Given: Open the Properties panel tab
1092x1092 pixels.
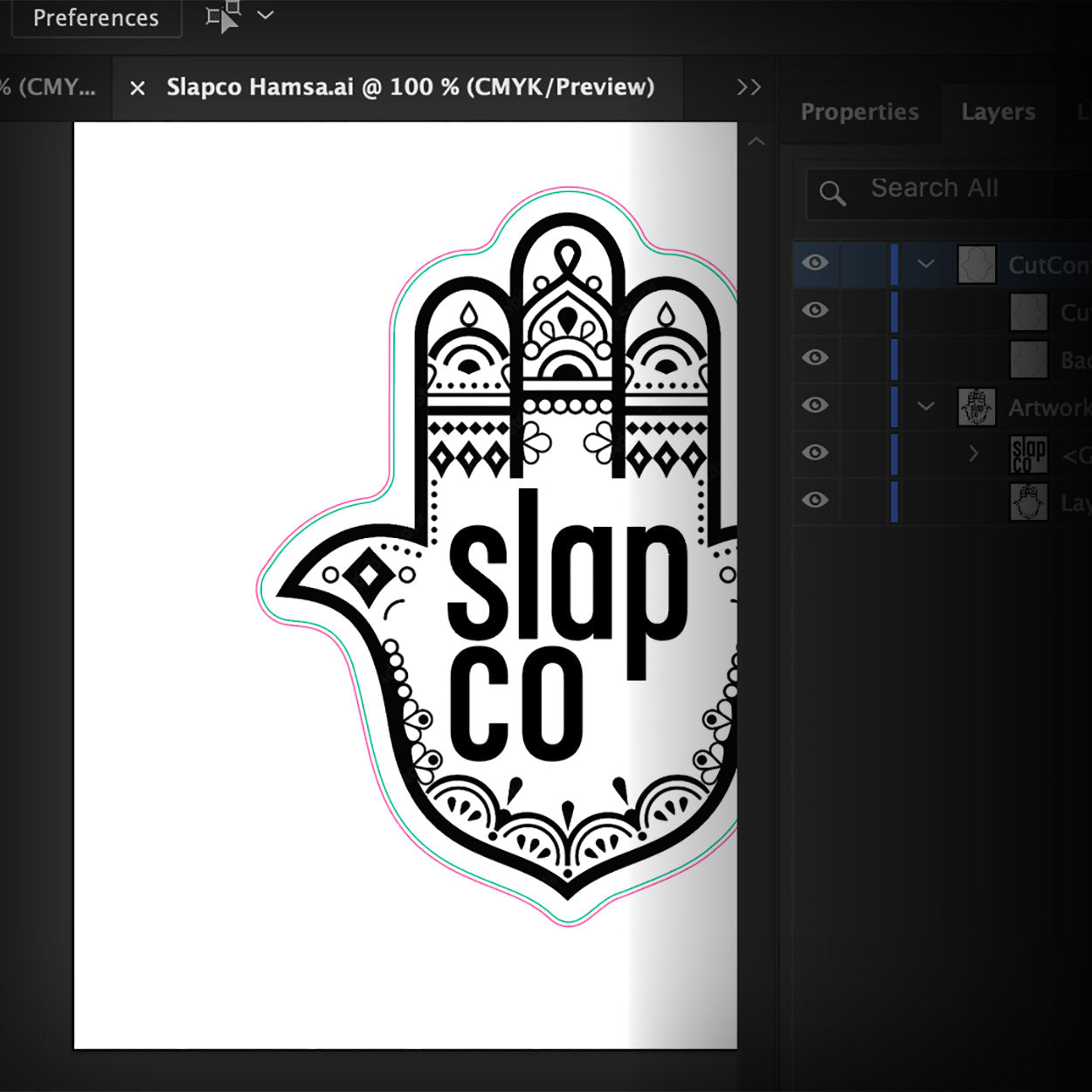Looking at the screenshot, I should pos(860,112).
